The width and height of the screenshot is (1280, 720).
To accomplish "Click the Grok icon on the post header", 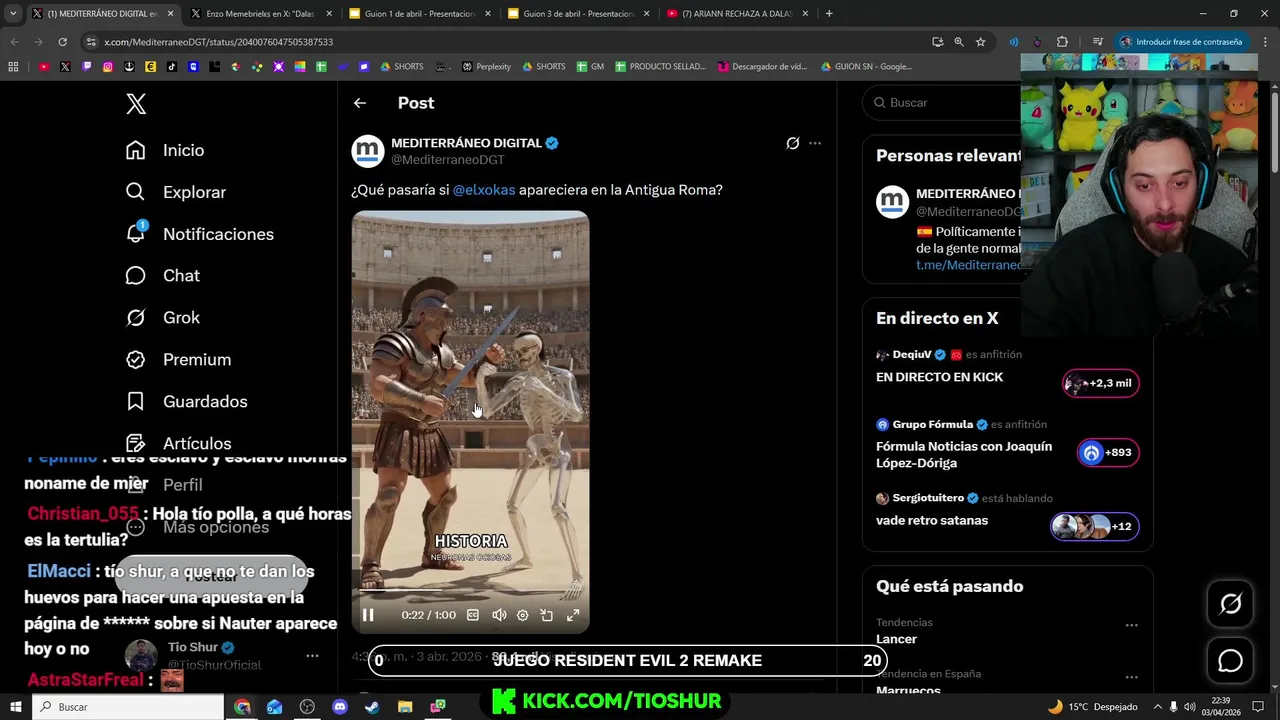I will [793, 143].
